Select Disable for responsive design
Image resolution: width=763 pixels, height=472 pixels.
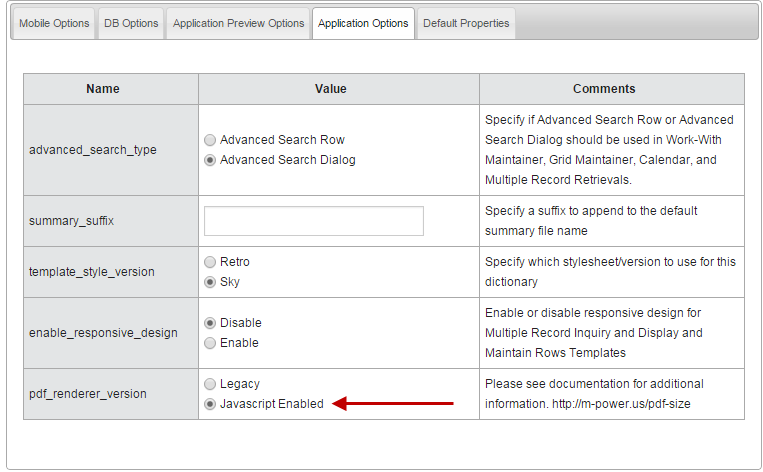(210, 323)
